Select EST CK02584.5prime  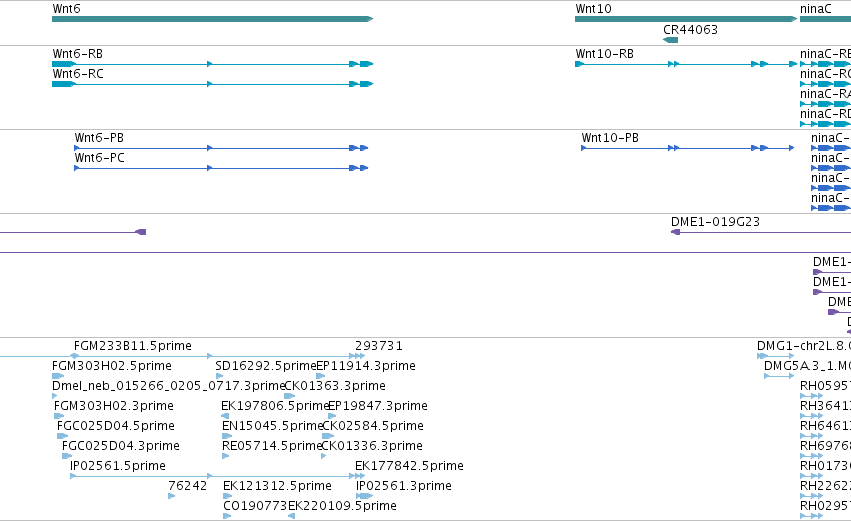pyautogui.click(x=373, y=426)
